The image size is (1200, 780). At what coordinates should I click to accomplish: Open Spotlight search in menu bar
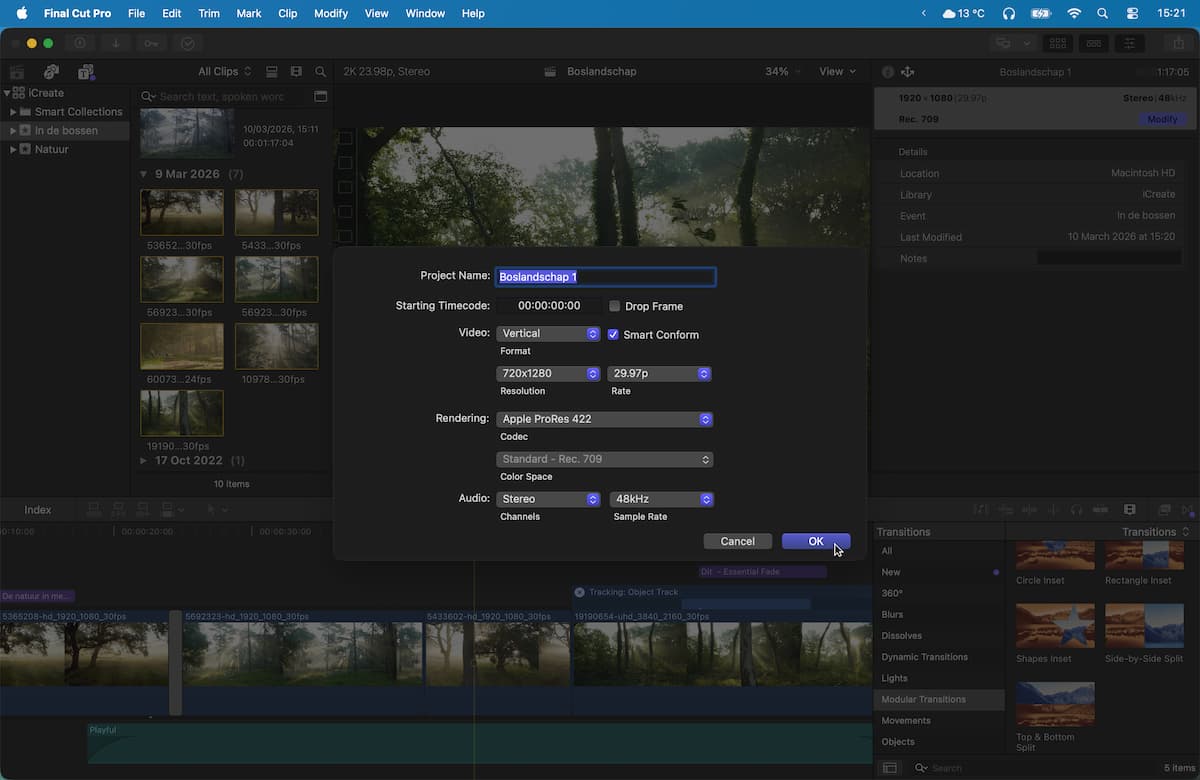(1103, 13)
